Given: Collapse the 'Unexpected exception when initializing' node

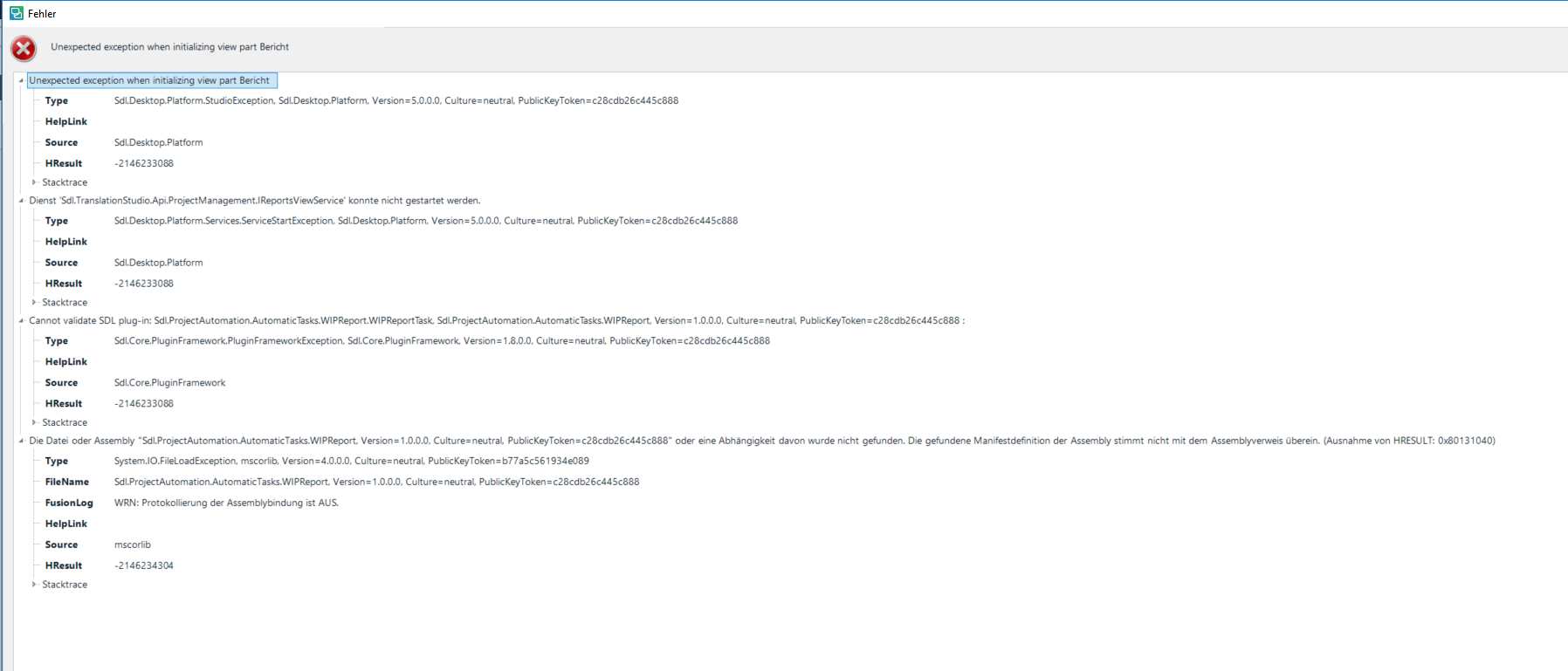Looking at the screenshot, I should (21, 80).
